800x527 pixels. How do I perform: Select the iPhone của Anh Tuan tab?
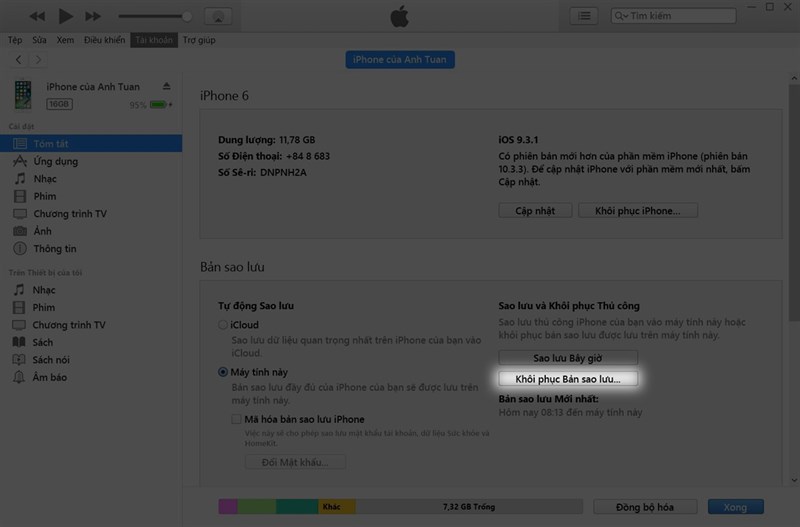(399, 60)
